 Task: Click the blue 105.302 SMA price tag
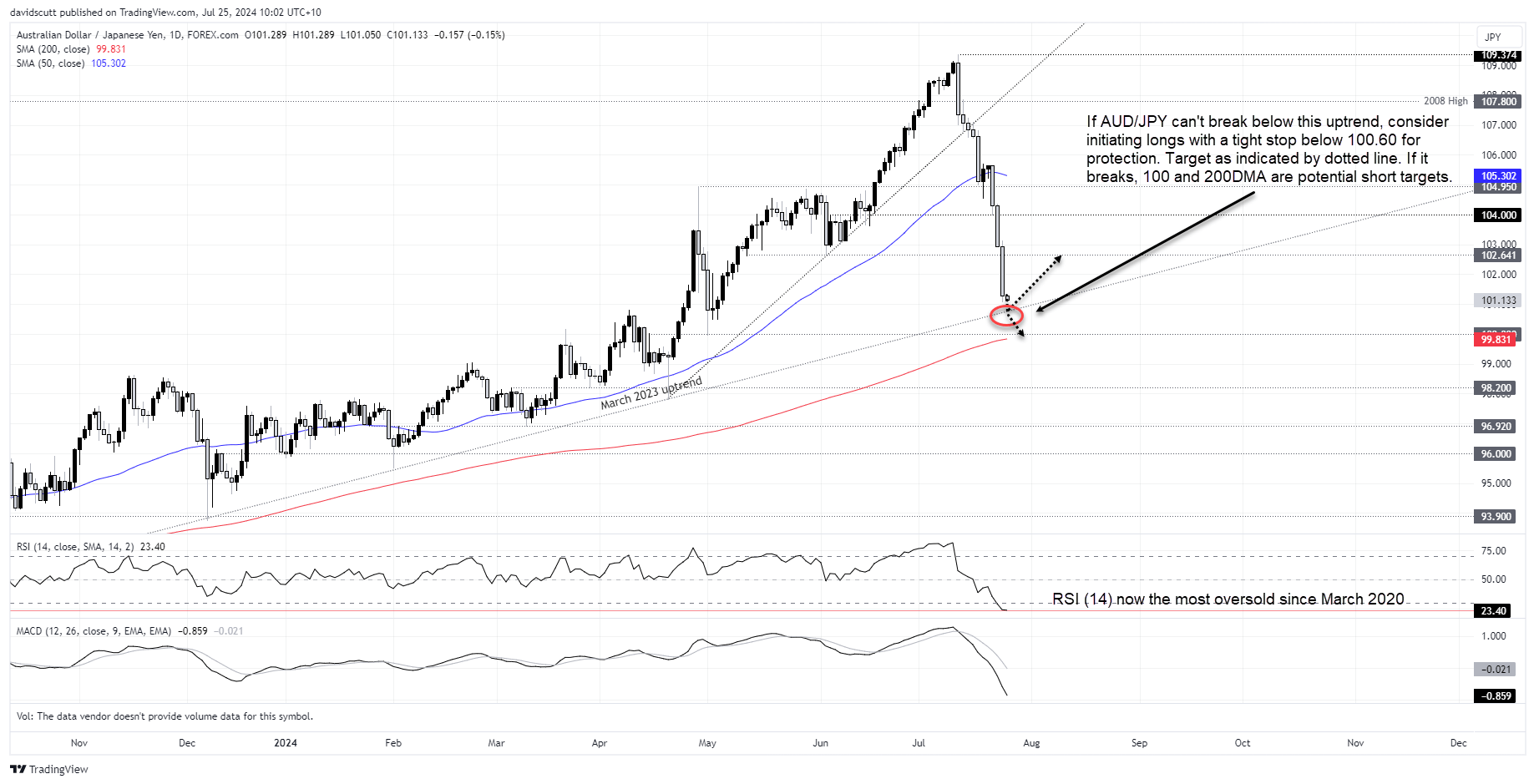(x=1498, y=176)
